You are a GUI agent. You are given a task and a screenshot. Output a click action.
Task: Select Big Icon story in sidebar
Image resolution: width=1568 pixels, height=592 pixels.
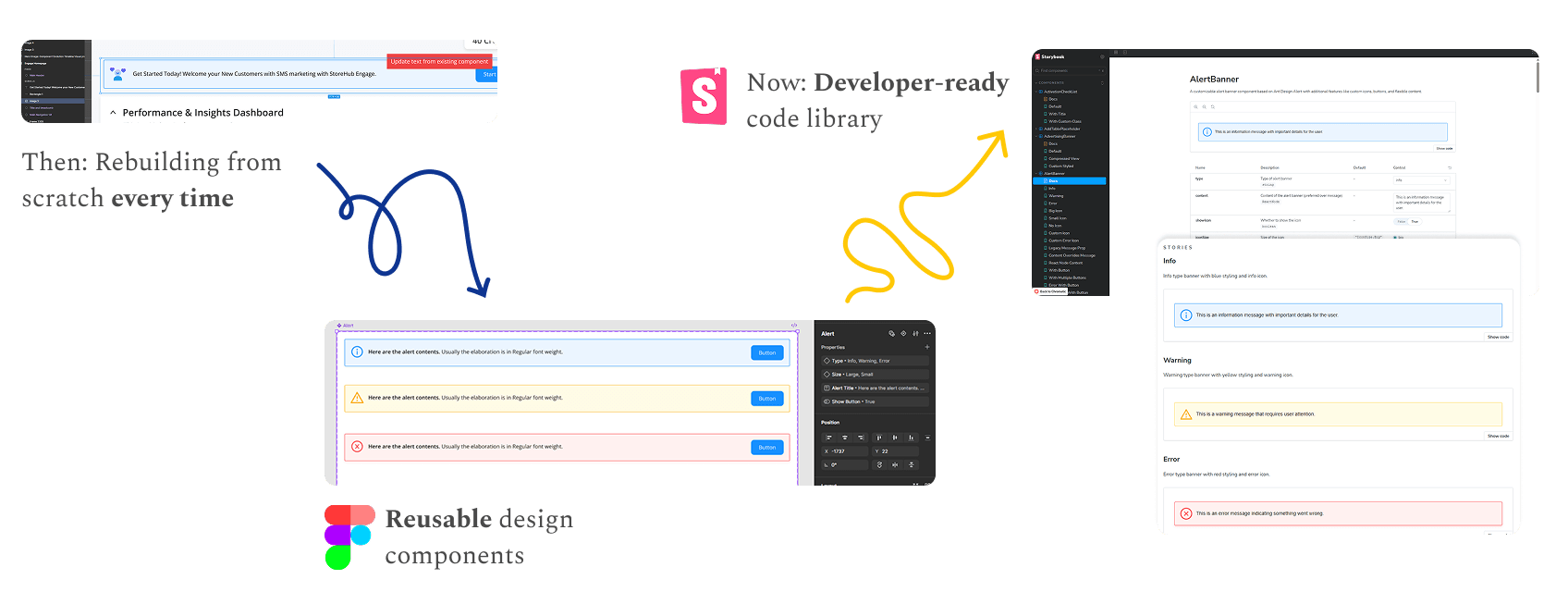click(x=1055, y=210)
